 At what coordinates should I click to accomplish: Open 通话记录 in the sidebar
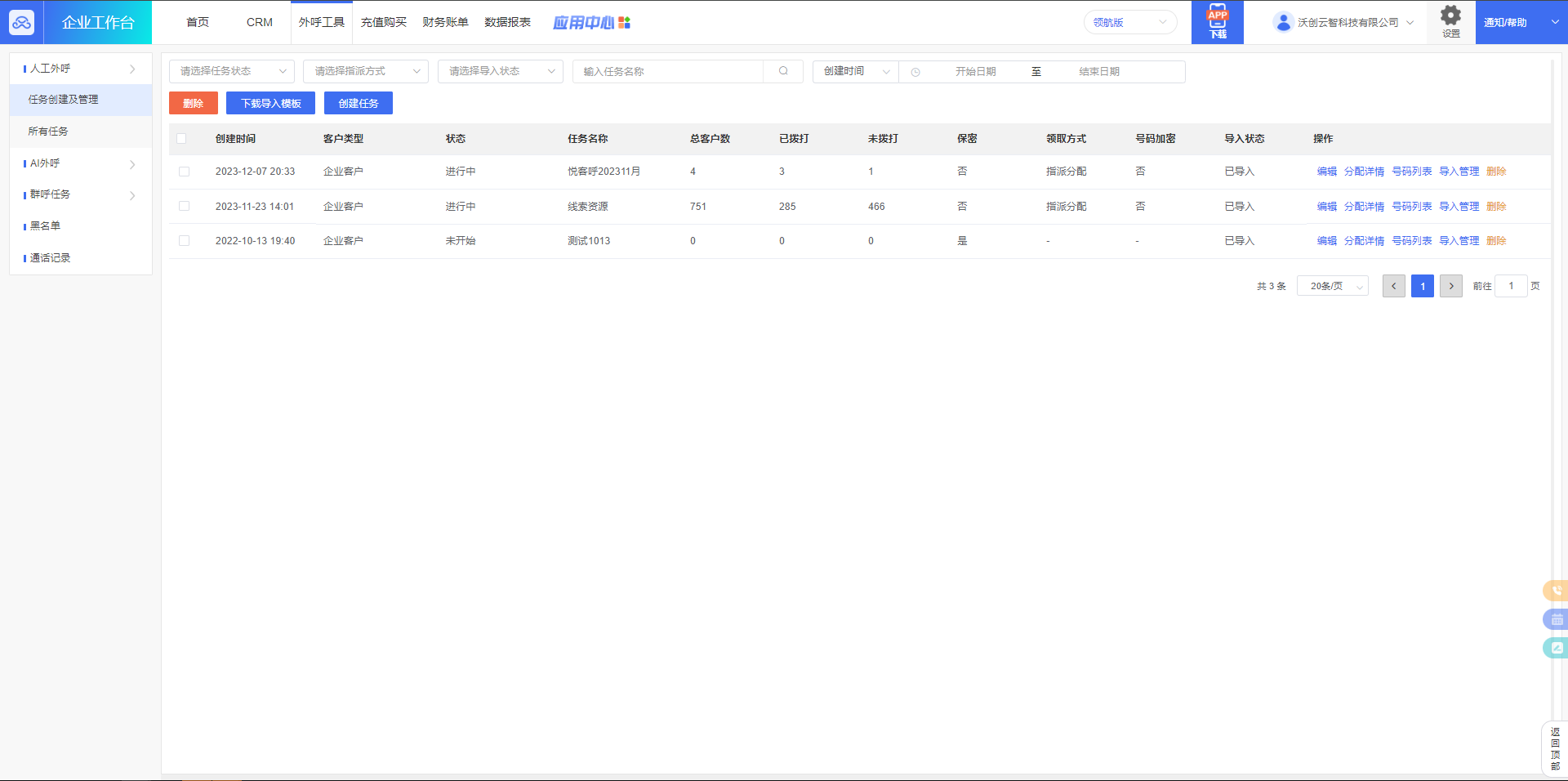pos(80,258)
